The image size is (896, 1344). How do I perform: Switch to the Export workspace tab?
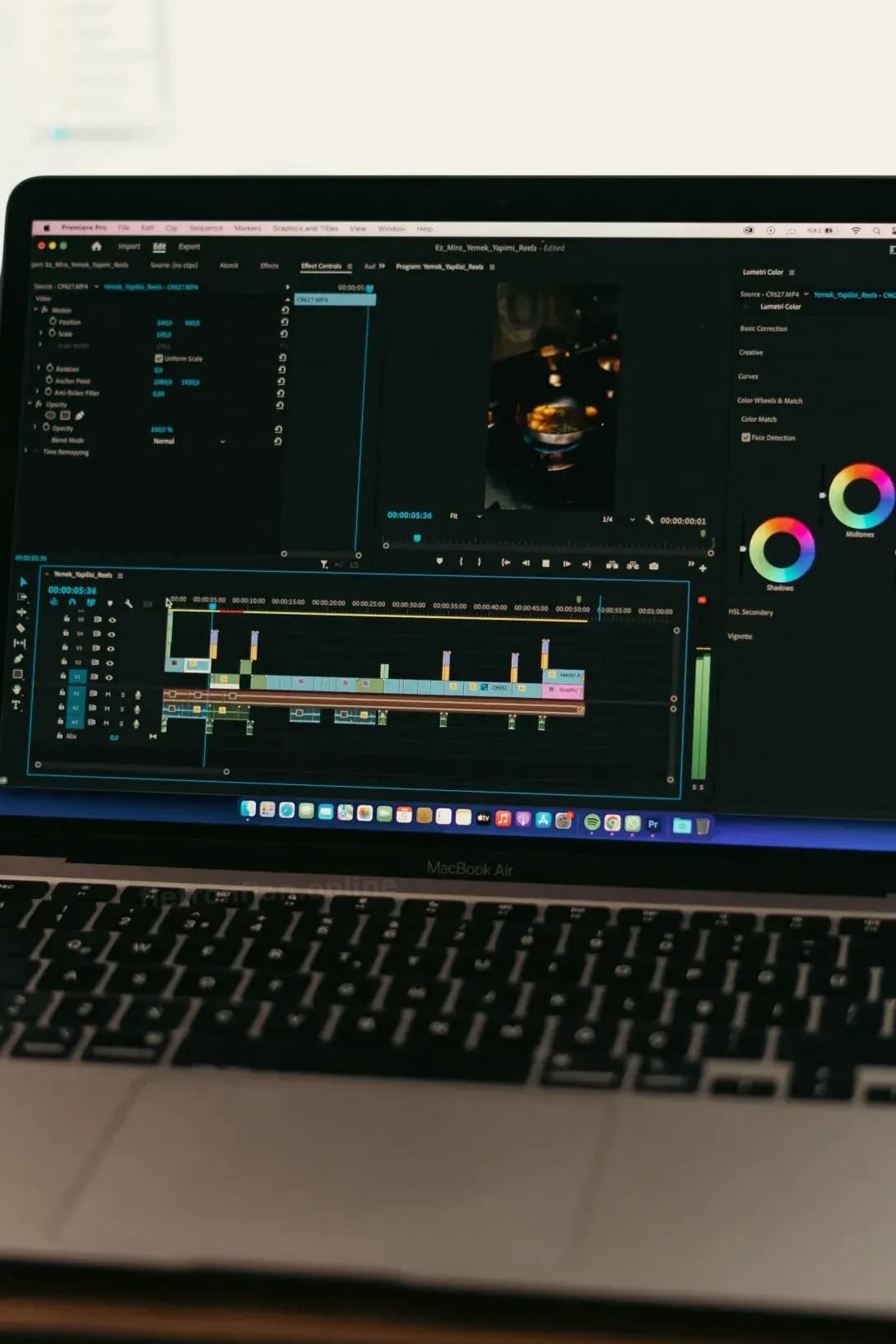189,246
